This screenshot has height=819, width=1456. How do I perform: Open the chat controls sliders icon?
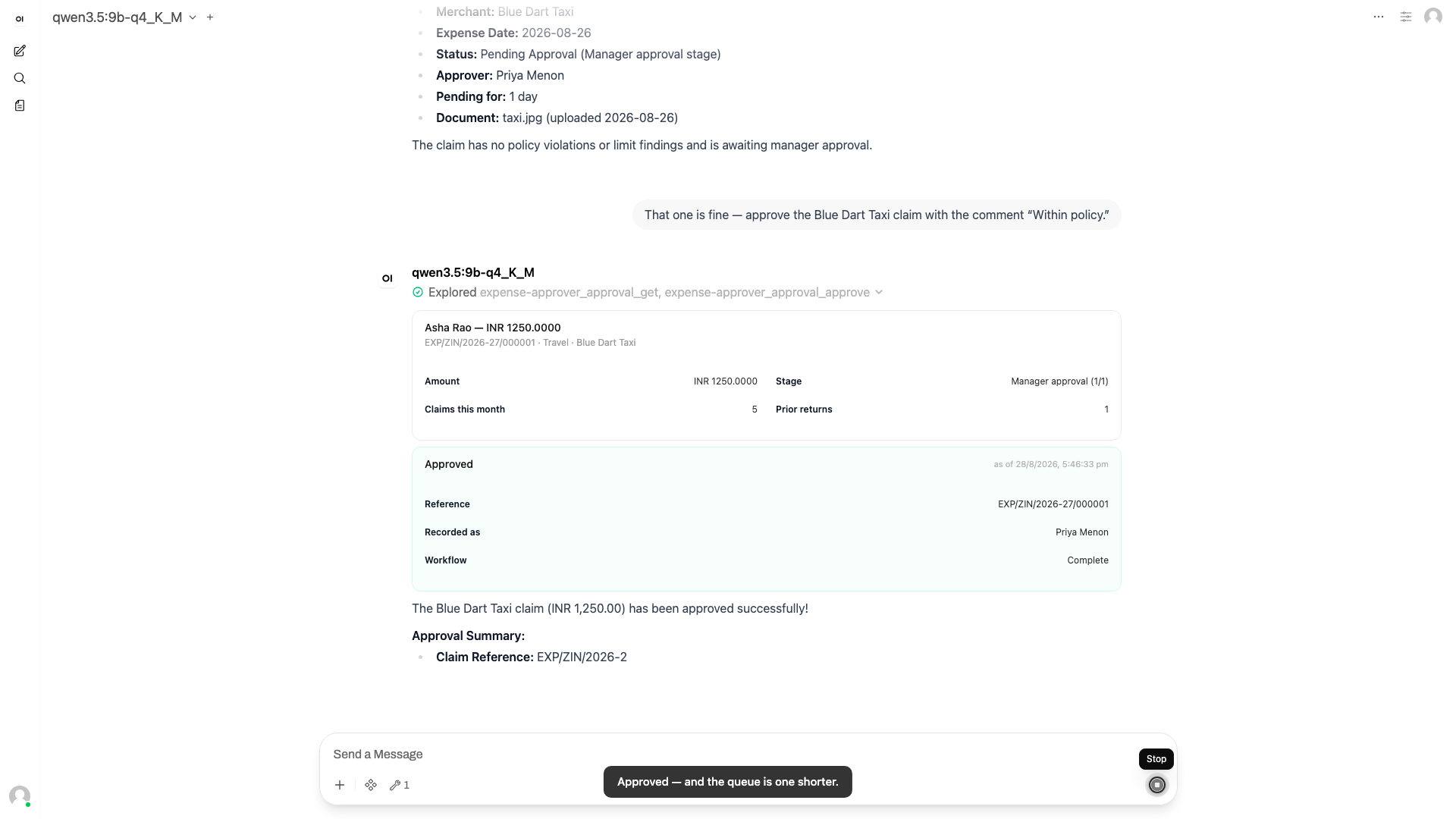pos(1406,17)
